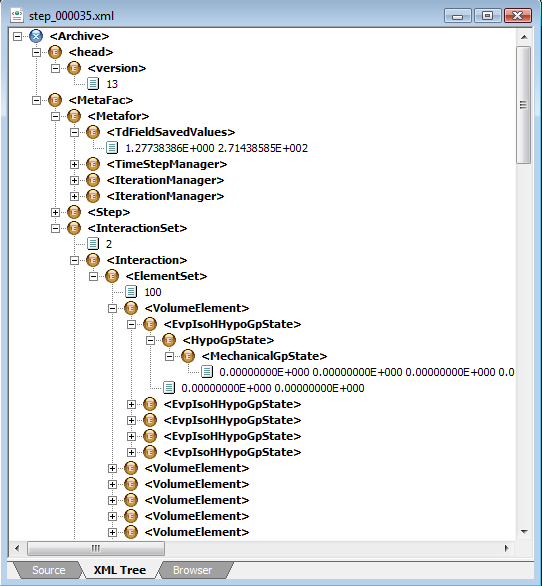542x586 pixels.
Task: Click the text node icon beside value 2
Action: [x=93, y=244]
